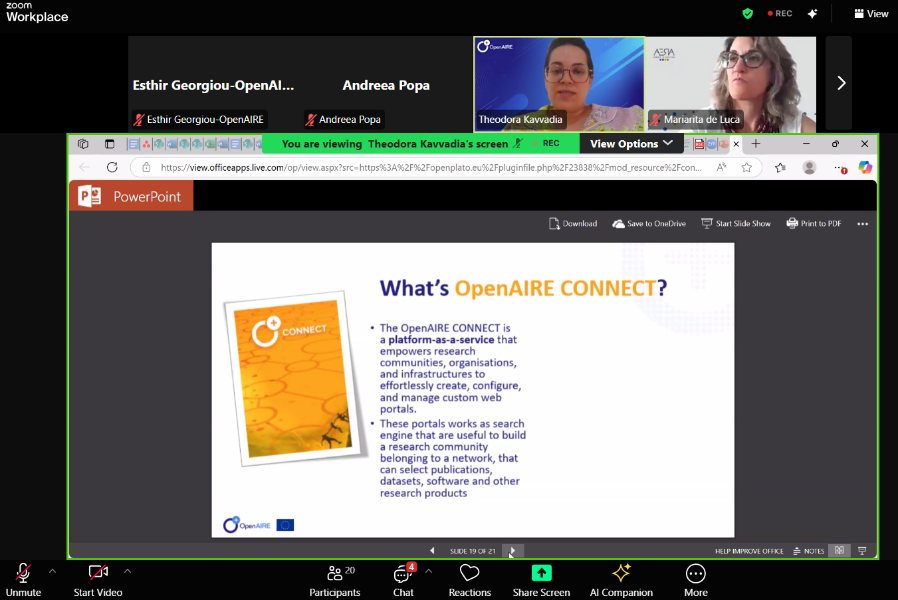The image size is (898, 600).
Task: Select Mariarita de Luca's video tile
Action: tap(731, 84)
